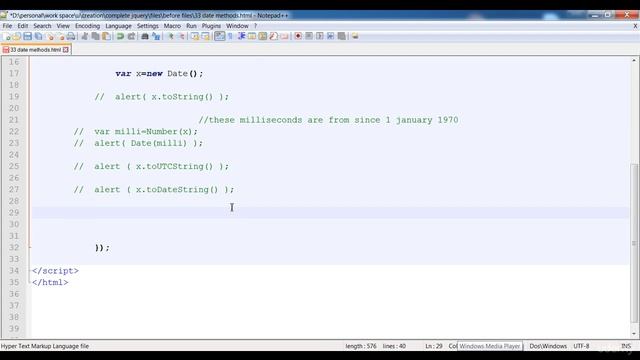This screenshot has height=360, width=640.
Task: Open the User Defined Language icon
Action: [252, 36]
